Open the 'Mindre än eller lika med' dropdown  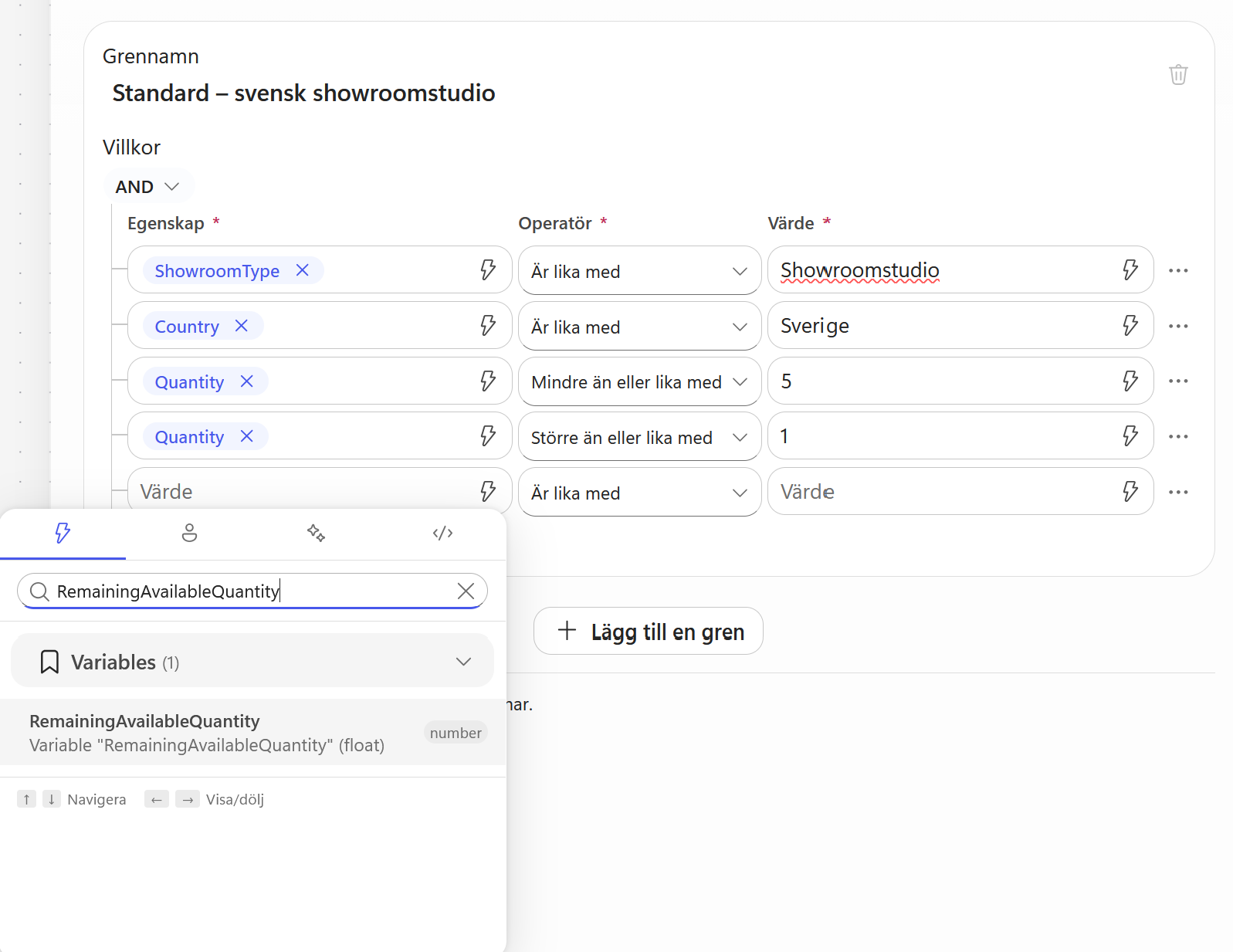[640, 381]
